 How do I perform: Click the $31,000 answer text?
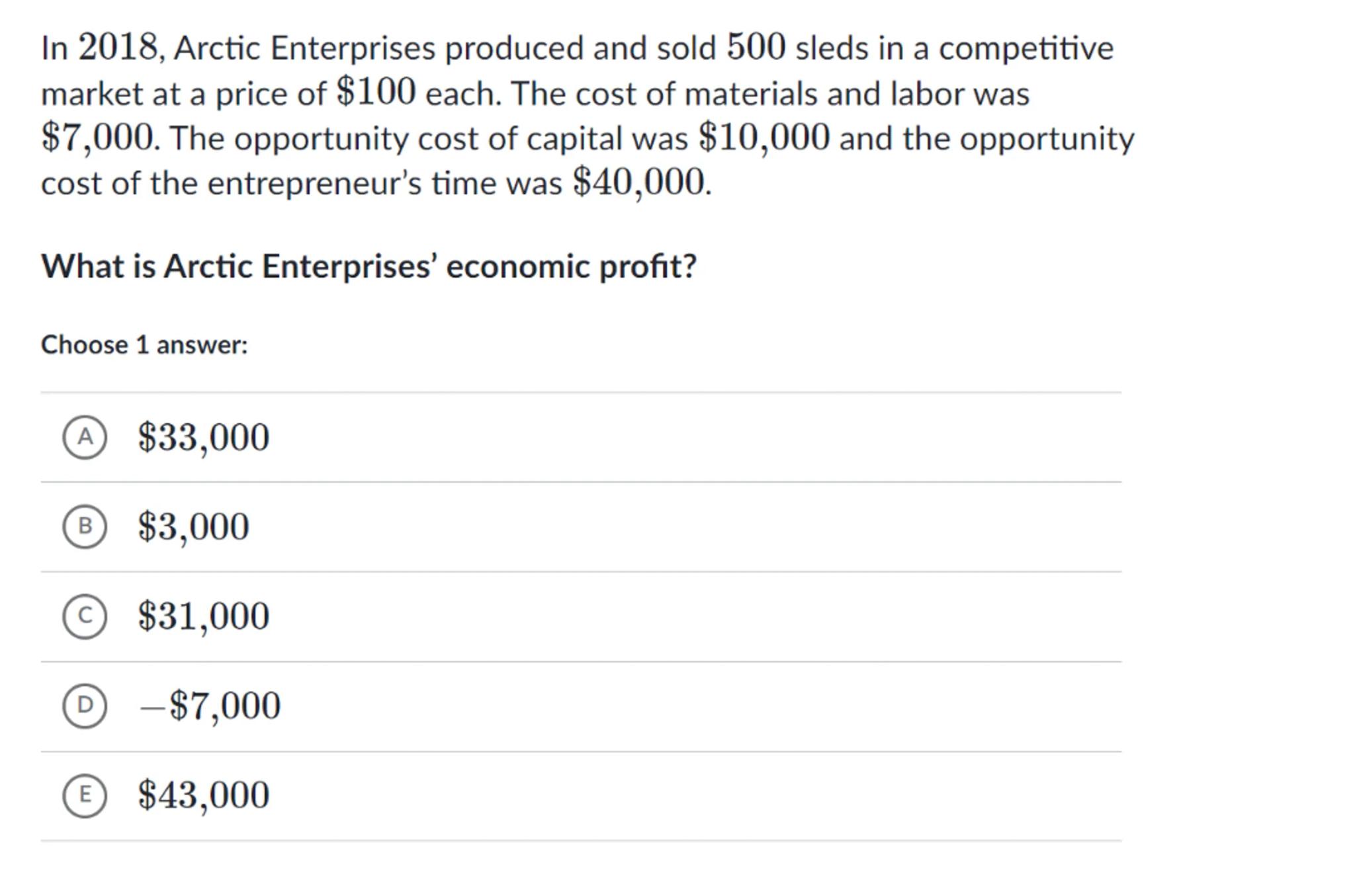[203, 616]
